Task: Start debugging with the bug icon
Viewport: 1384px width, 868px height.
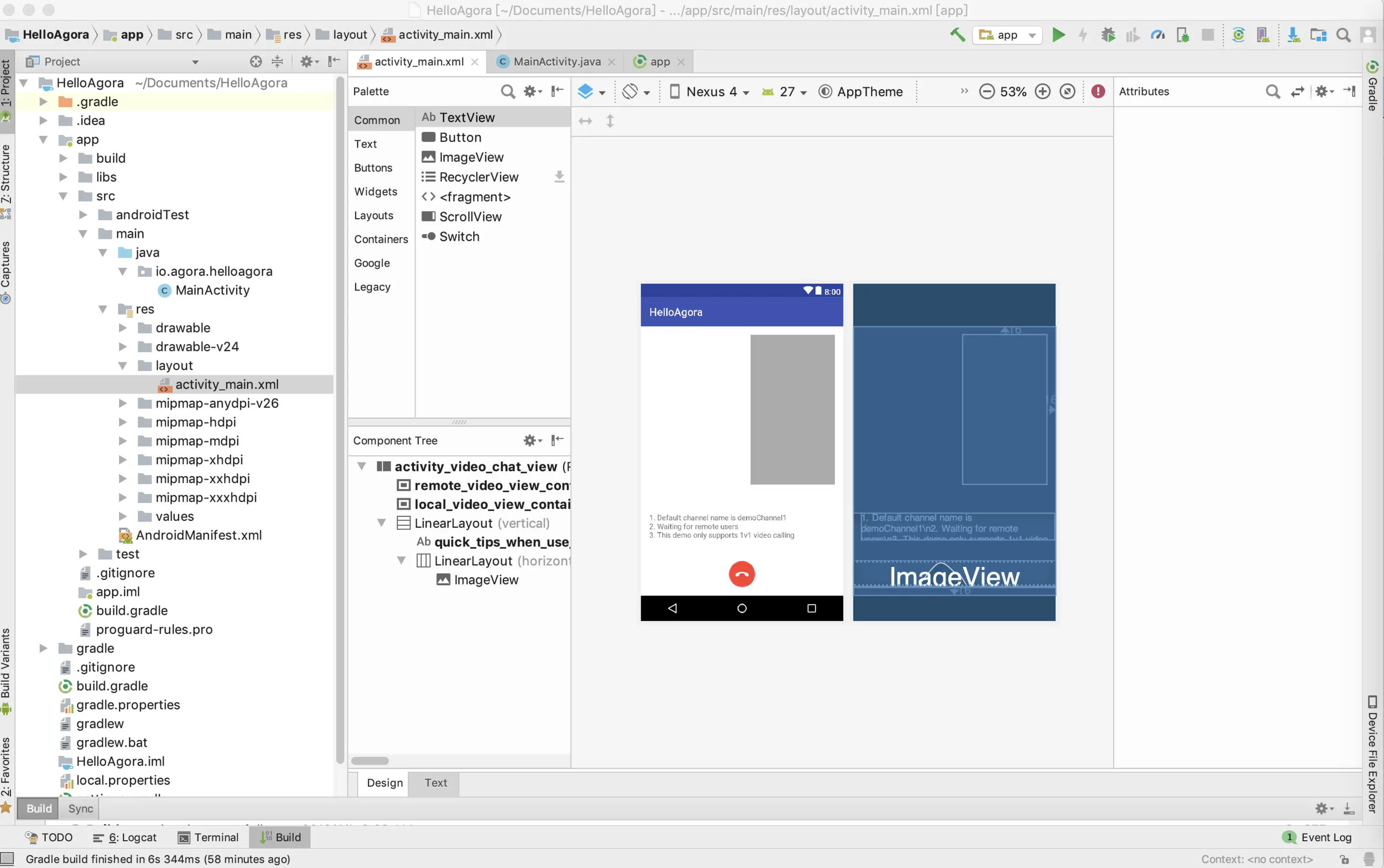Action: [x=1108, y=34]
